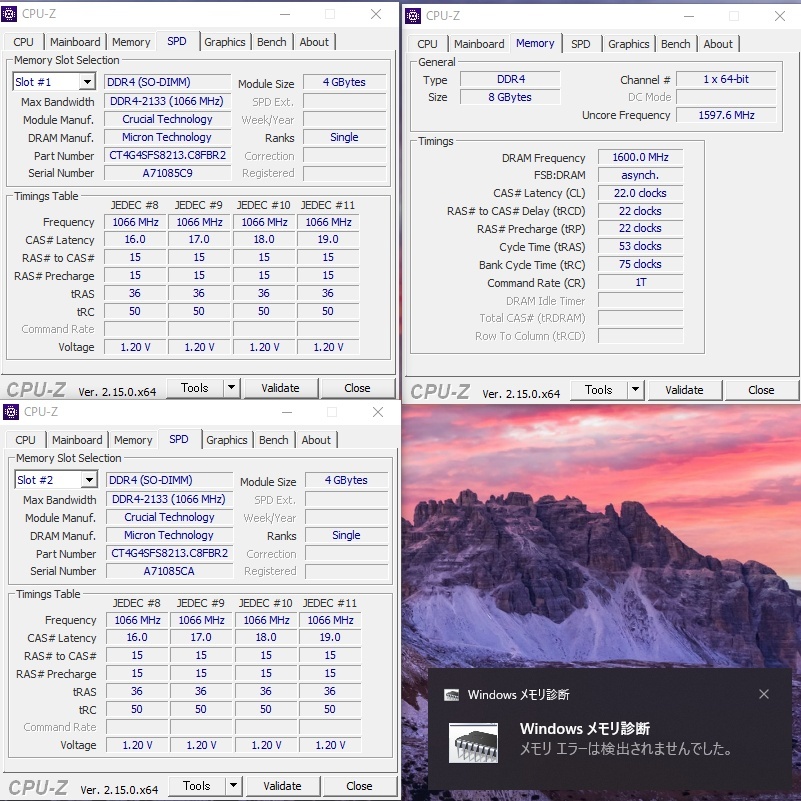Open the Bench tab in the Slot #2 window
Screen dimensions: 801x801
[x=273, y=440]
